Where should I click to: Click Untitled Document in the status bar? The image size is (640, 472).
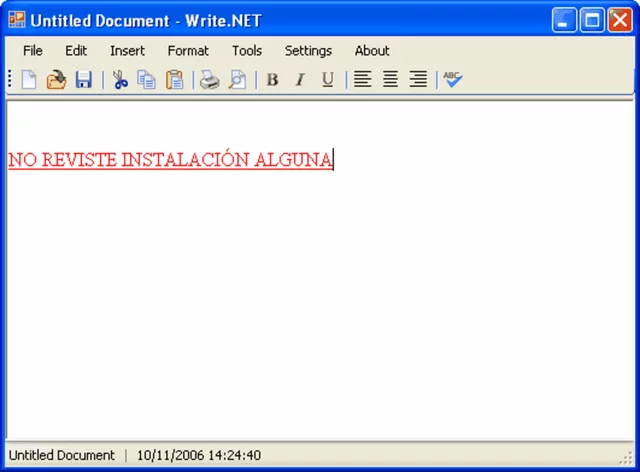coord(62,455)
